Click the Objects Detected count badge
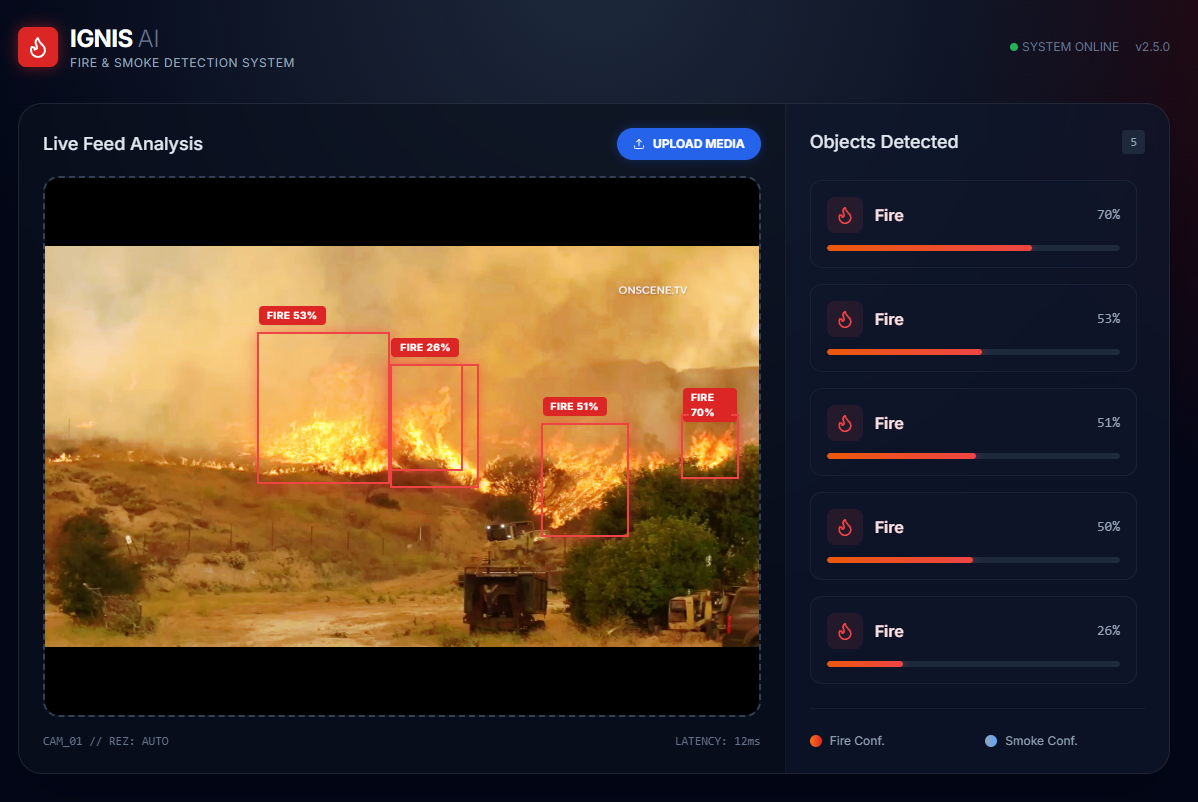Image resolution: width=1198 pixels, height=802 pixels. 1133,142
